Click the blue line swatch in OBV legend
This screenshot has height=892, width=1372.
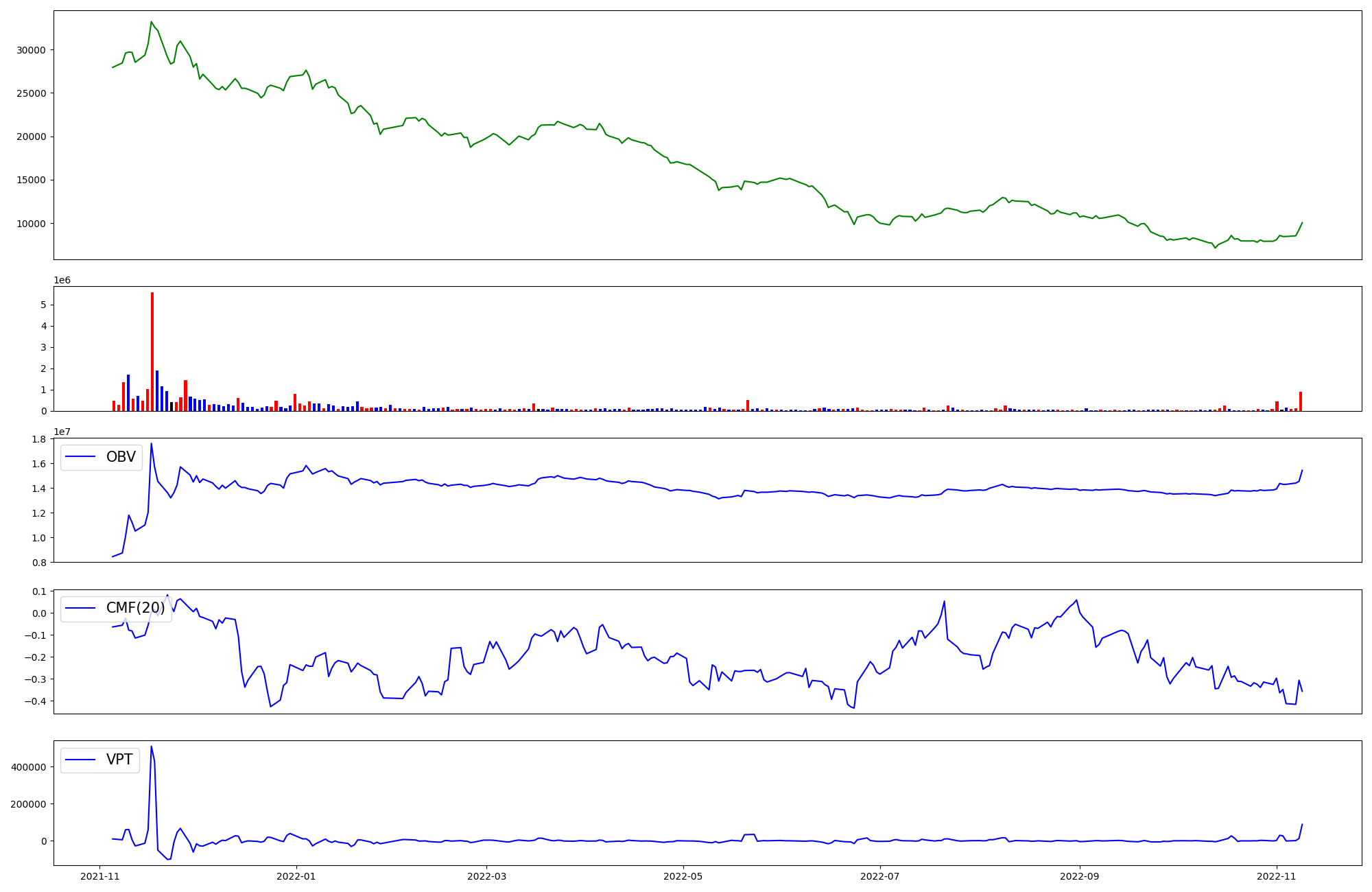80,457
